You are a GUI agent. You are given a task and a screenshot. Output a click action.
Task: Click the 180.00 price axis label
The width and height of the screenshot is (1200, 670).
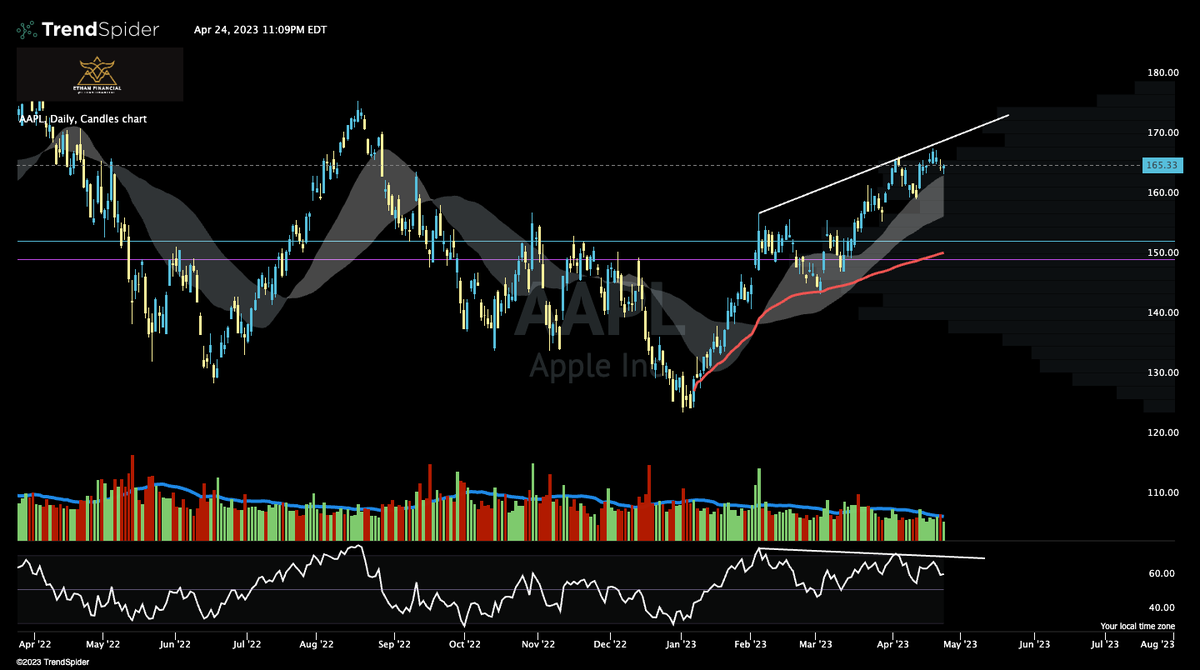1163,73
